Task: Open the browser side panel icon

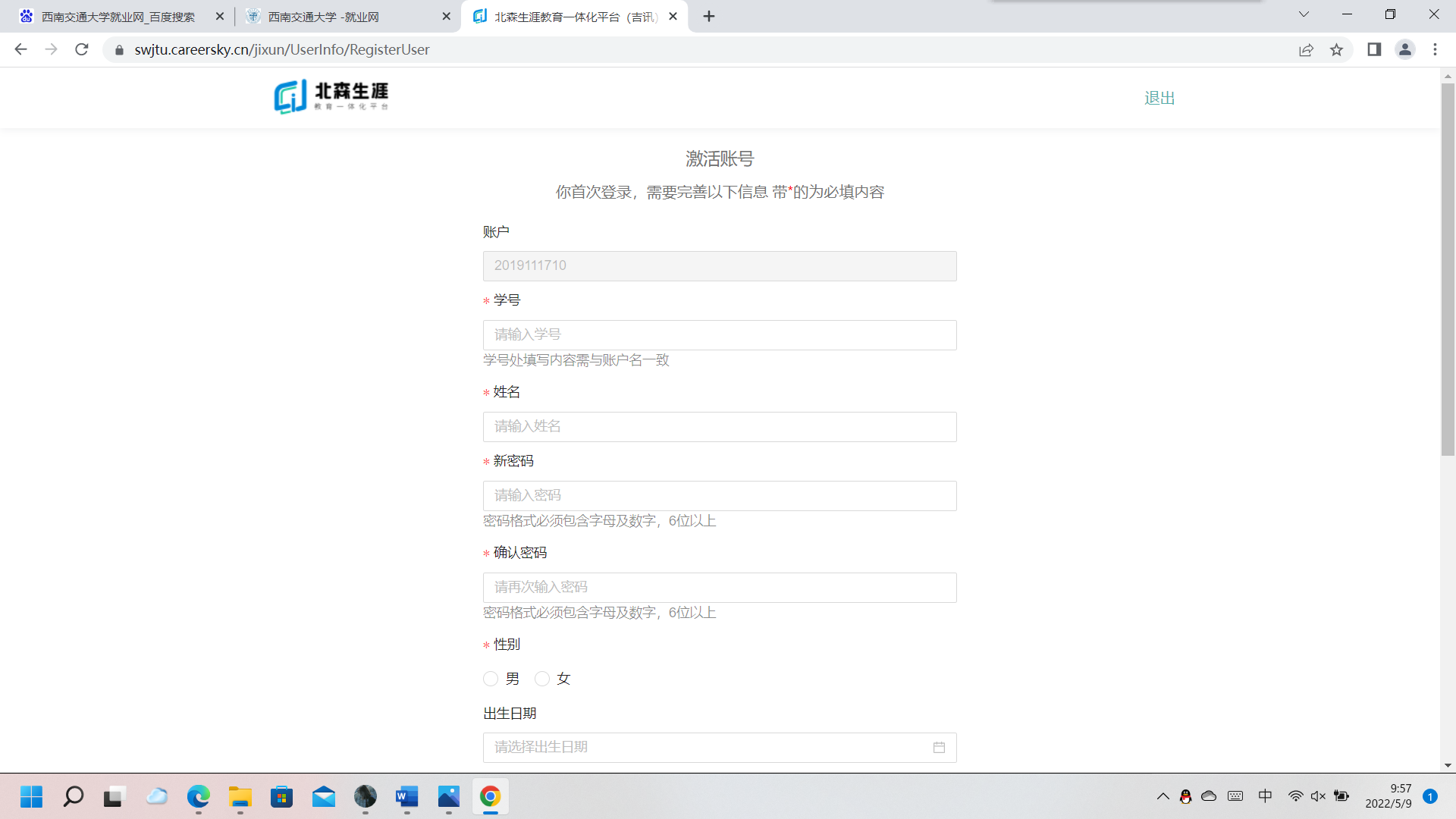Action: (x=1374, y=49)
